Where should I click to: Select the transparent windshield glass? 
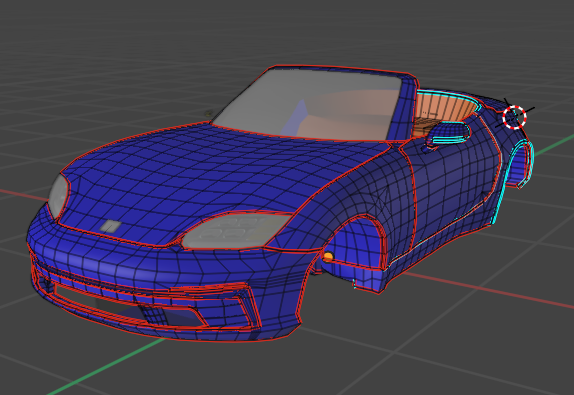click(x=308, y=104)
